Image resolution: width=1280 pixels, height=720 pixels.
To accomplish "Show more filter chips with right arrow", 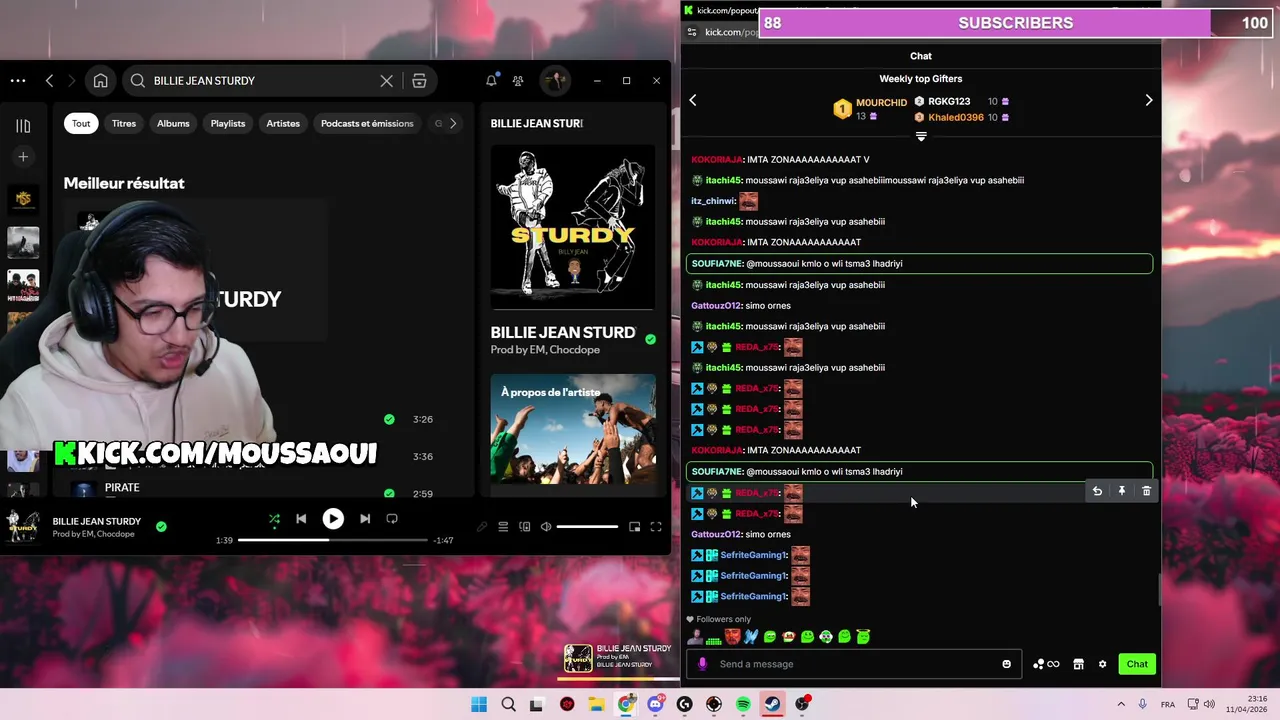I will point(453,123).
